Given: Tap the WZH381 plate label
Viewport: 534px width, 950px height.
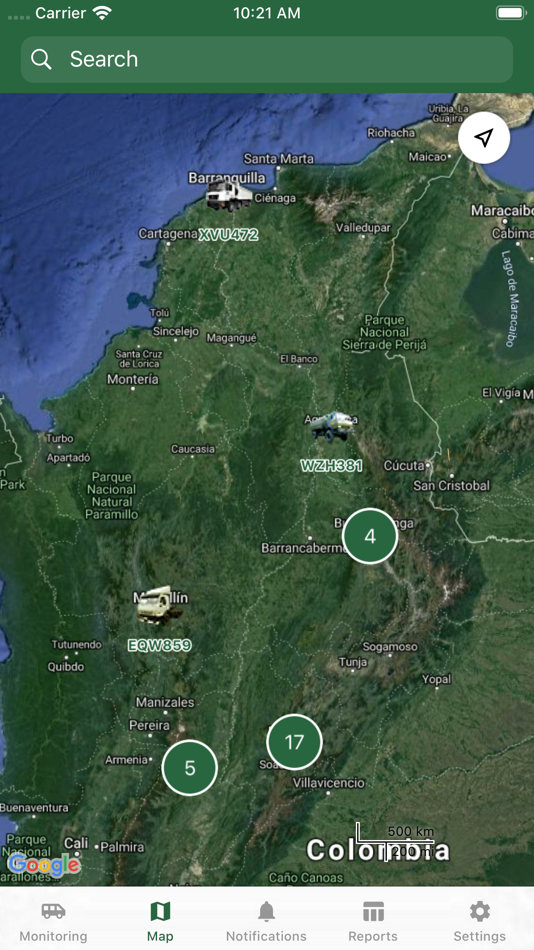Looking at the screenshot, I should coord(332,465).
